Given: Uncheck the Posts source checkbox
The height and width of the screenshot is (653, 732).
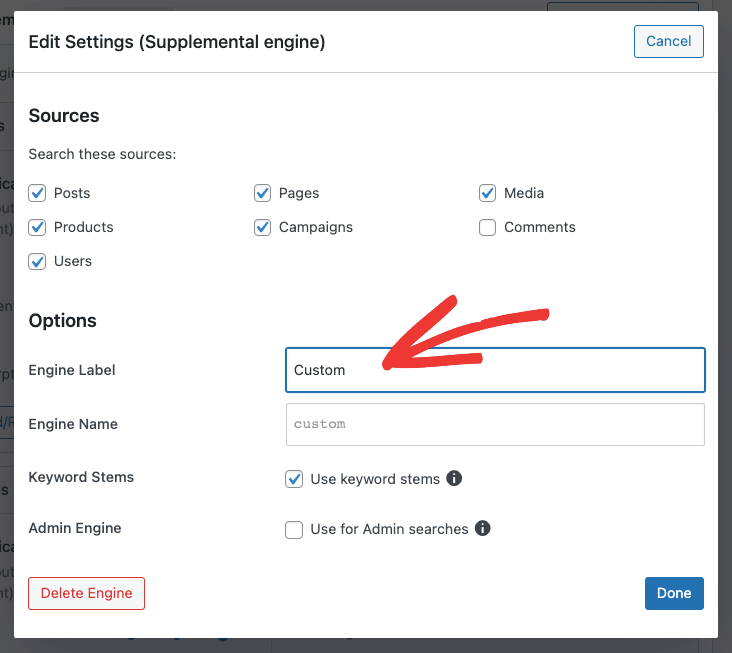Looking at the screenshot, I should click(x=38, y=193).
